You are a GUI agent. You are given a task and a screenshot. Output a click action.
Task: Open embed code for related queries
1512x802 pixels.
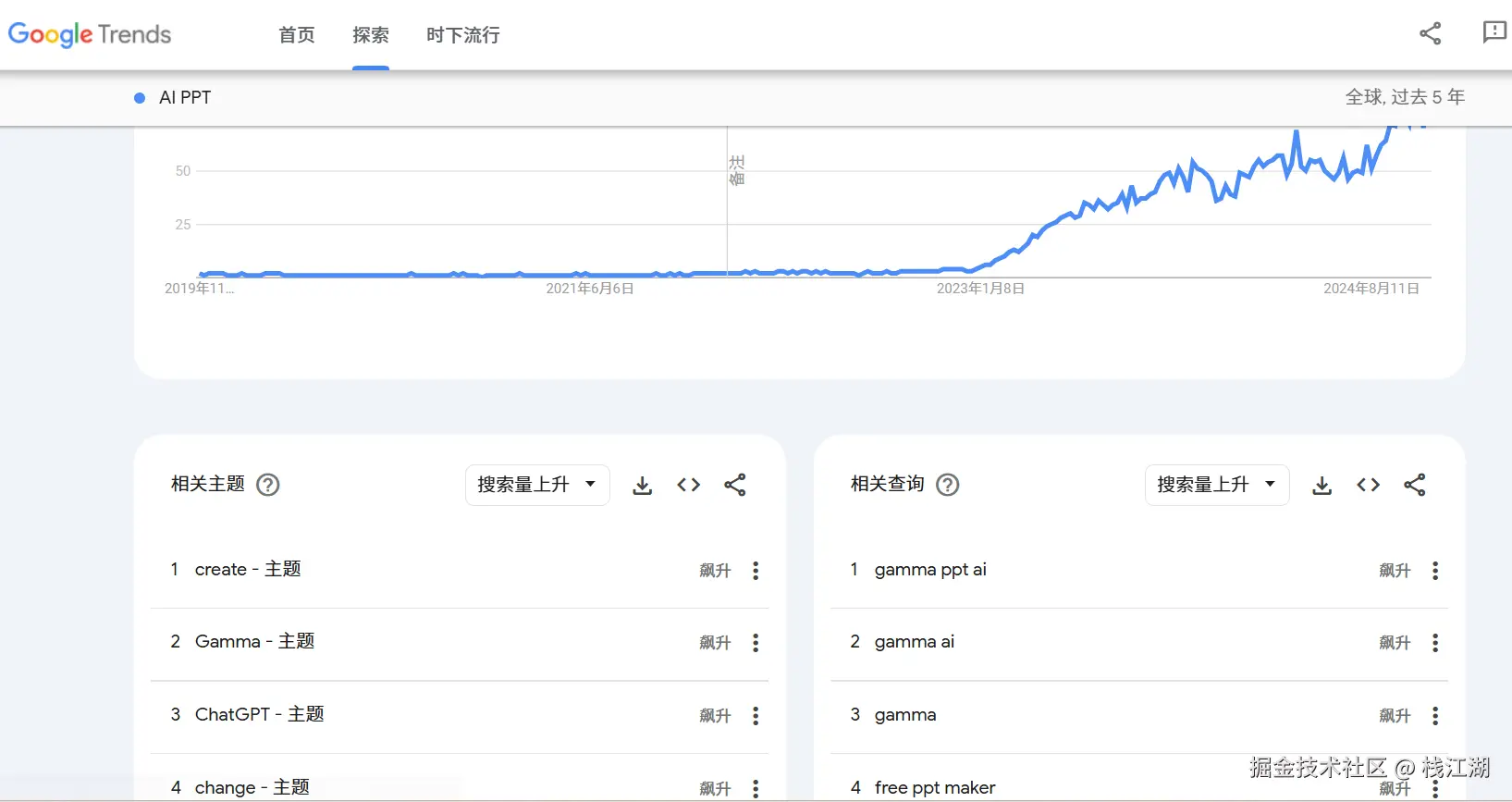coord(1368,486)
